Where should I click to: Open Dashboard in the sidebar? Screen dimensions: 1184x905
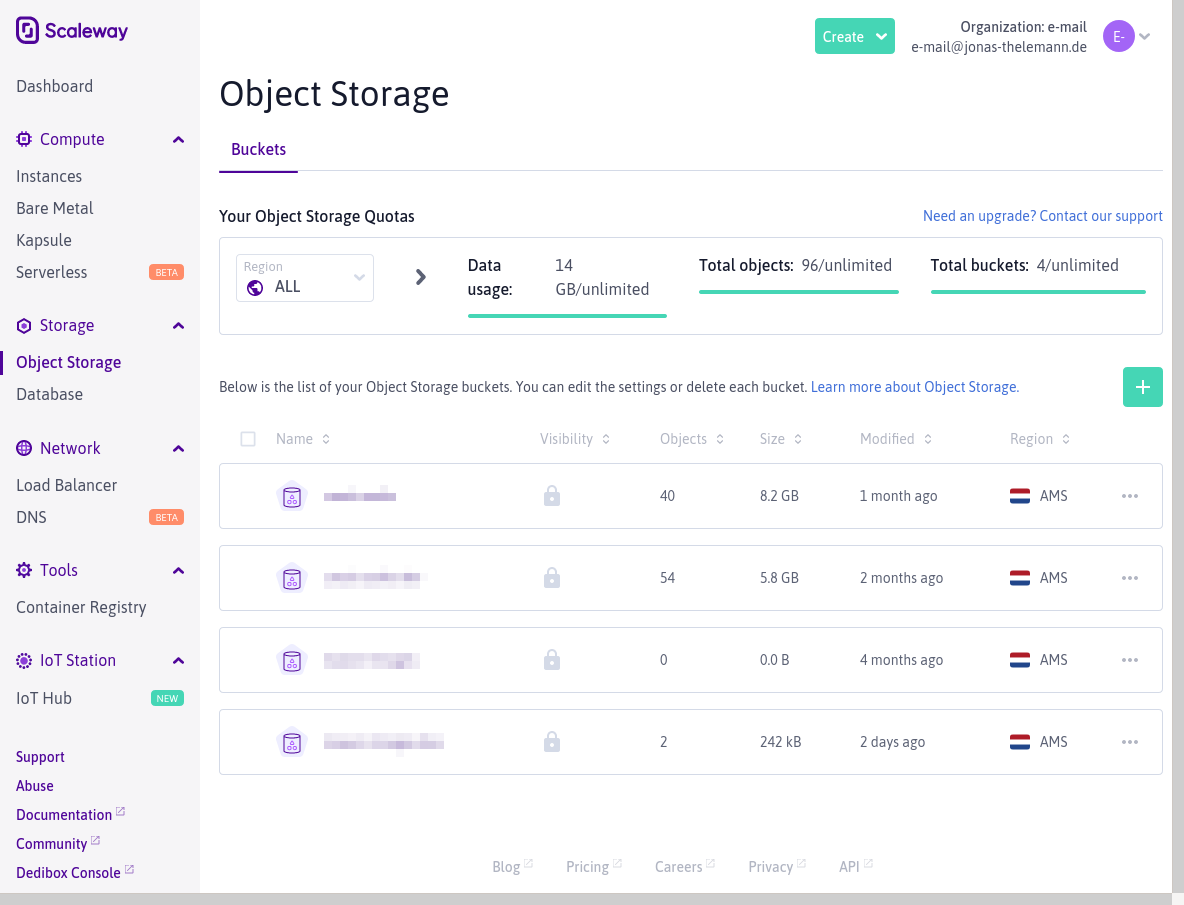(x=54, y=86)
